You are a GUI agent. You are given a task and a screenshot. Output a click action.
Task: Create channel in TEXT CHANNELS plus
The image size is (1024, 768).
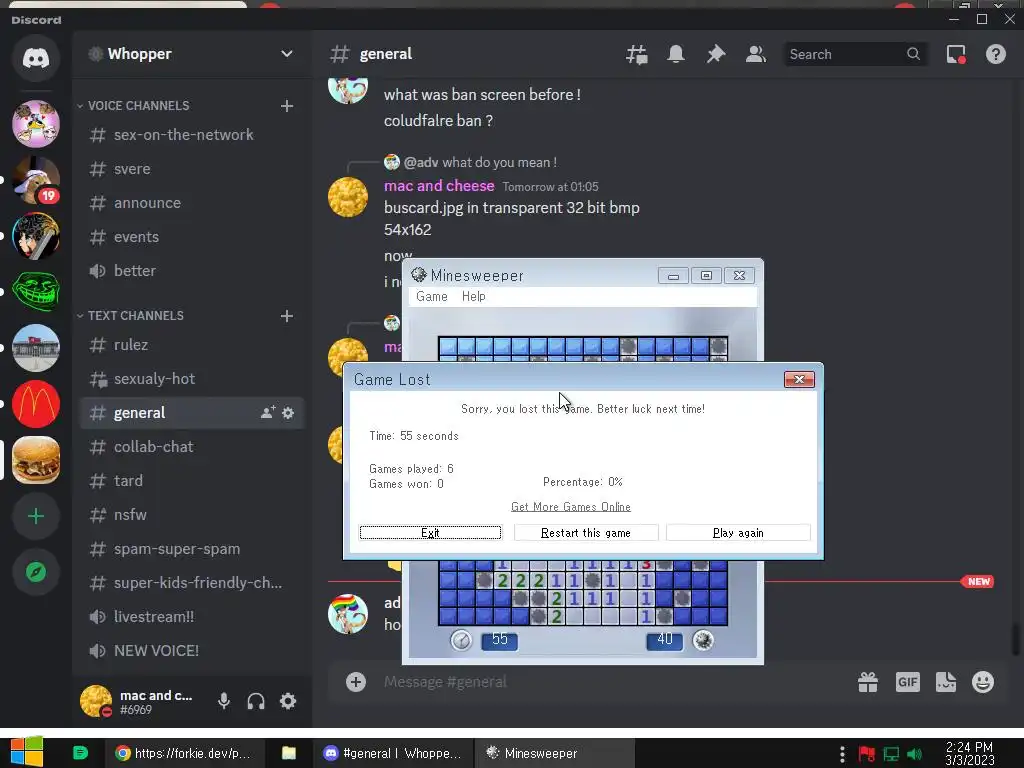pyautogui.click(x=287, y=316)
